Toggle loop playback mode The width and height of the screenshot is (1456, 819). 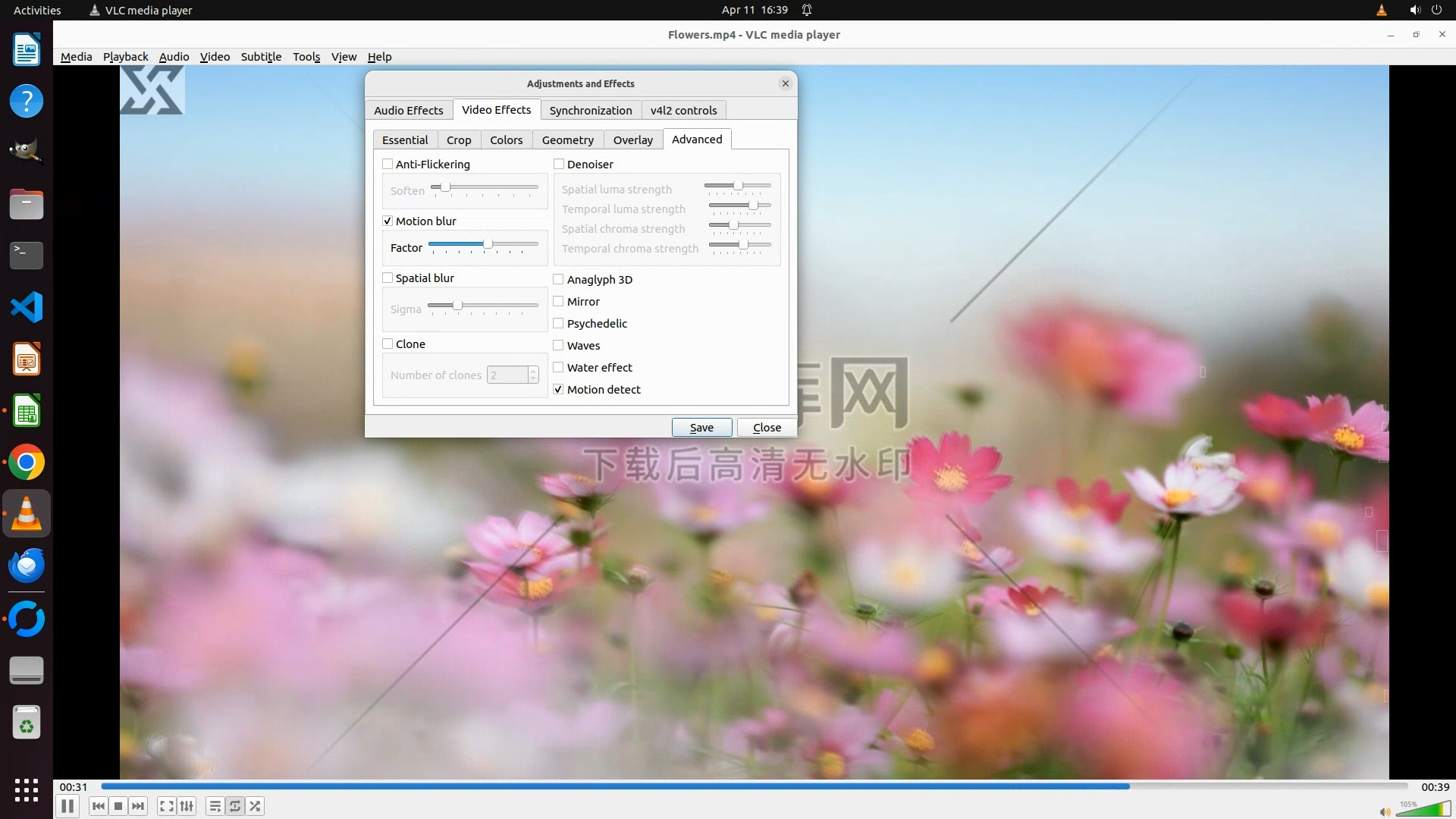pyautogui.click(x=235, y=806)
